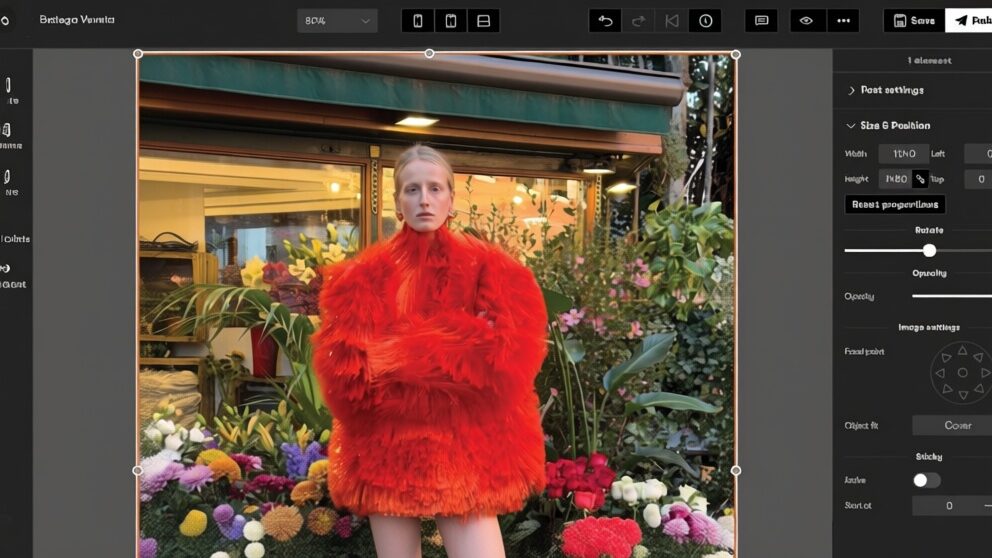Click the Width input field

coord(903,154)
